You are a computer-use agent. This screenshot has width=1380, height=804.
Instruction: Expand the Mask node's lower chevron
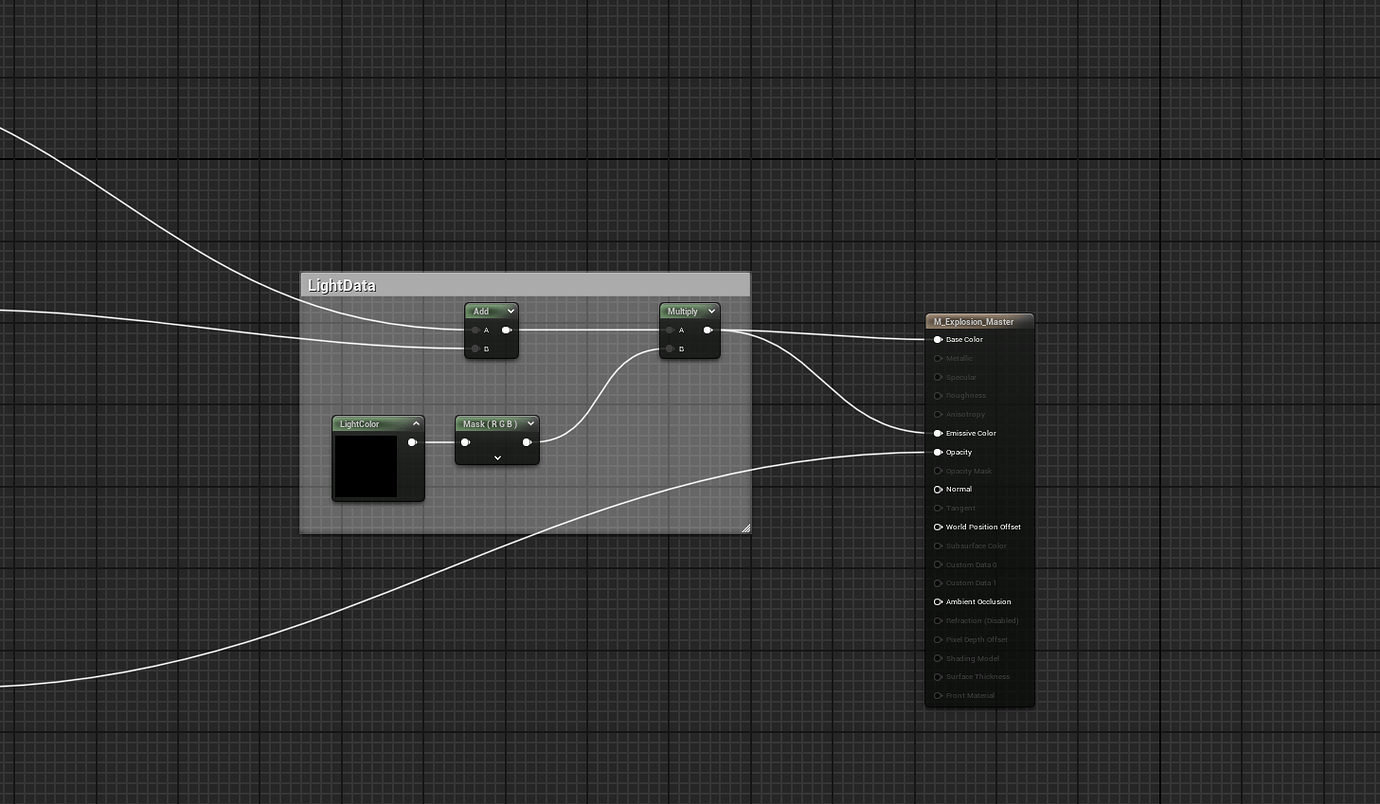[x=497, y=457]
